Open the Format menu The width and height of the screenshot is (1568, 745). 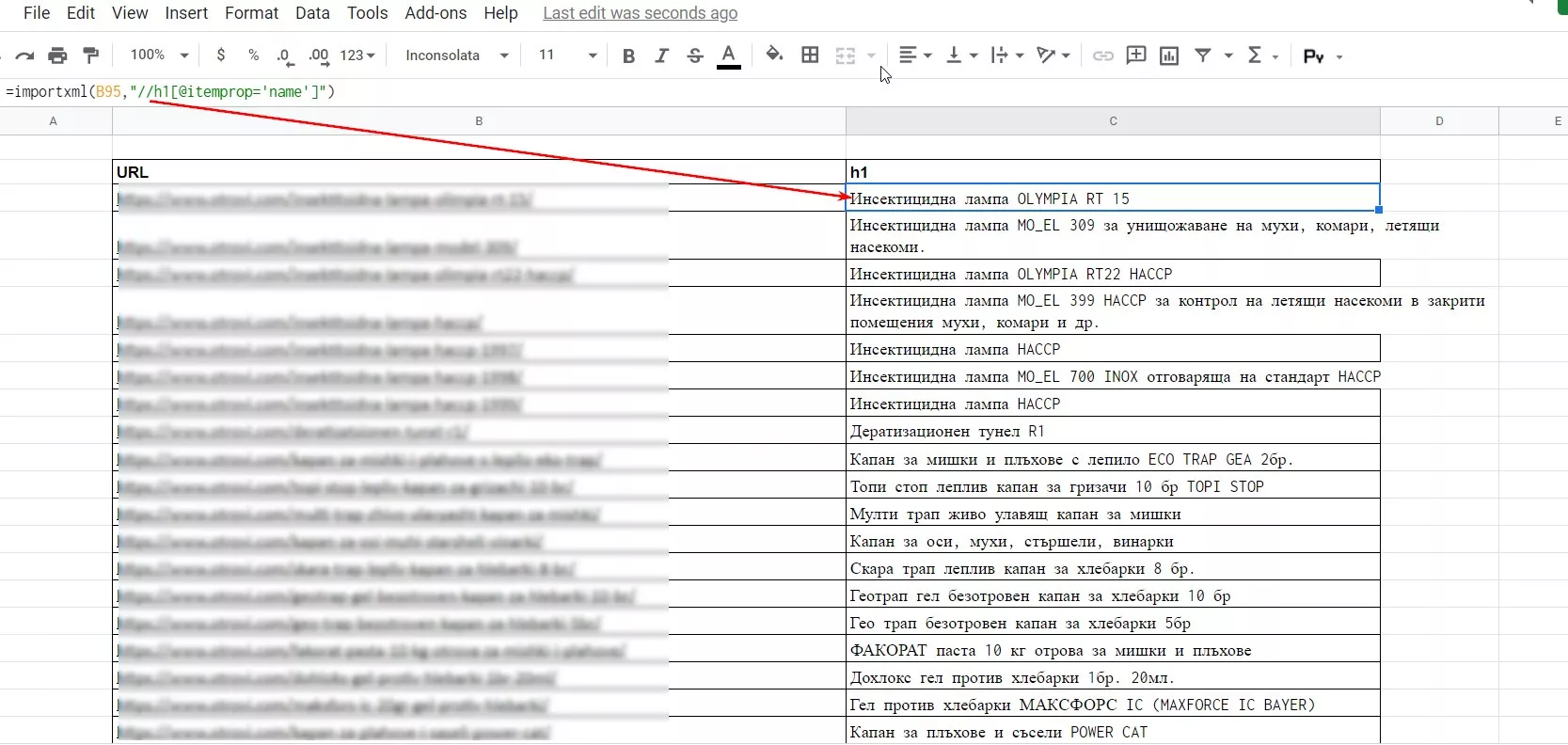[x=251, y=13]
